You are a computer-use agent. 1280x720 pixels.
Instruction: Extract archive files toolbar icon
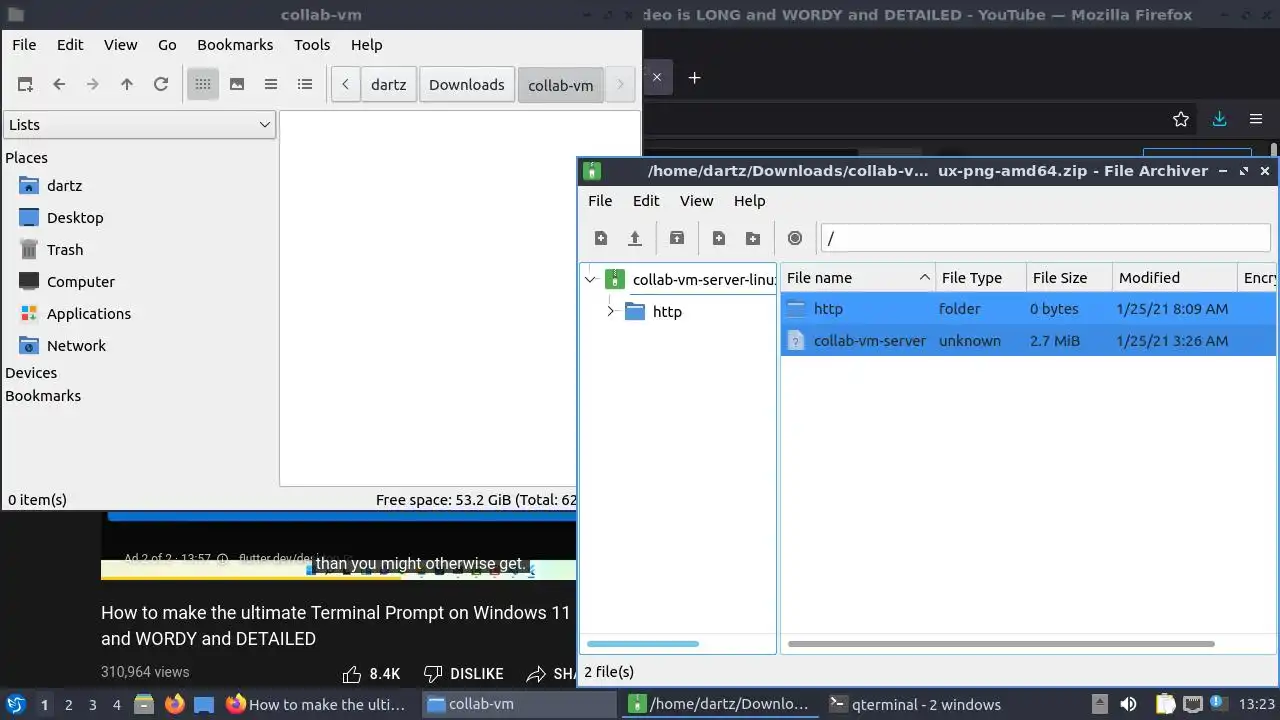tap(677, 238)
